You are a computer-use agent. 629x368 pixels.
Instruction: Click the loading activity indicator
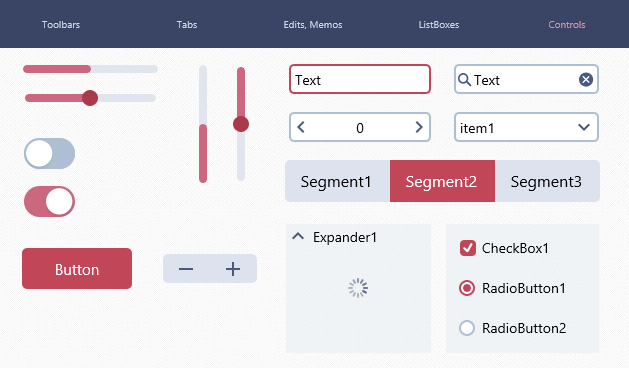point(358,288)
